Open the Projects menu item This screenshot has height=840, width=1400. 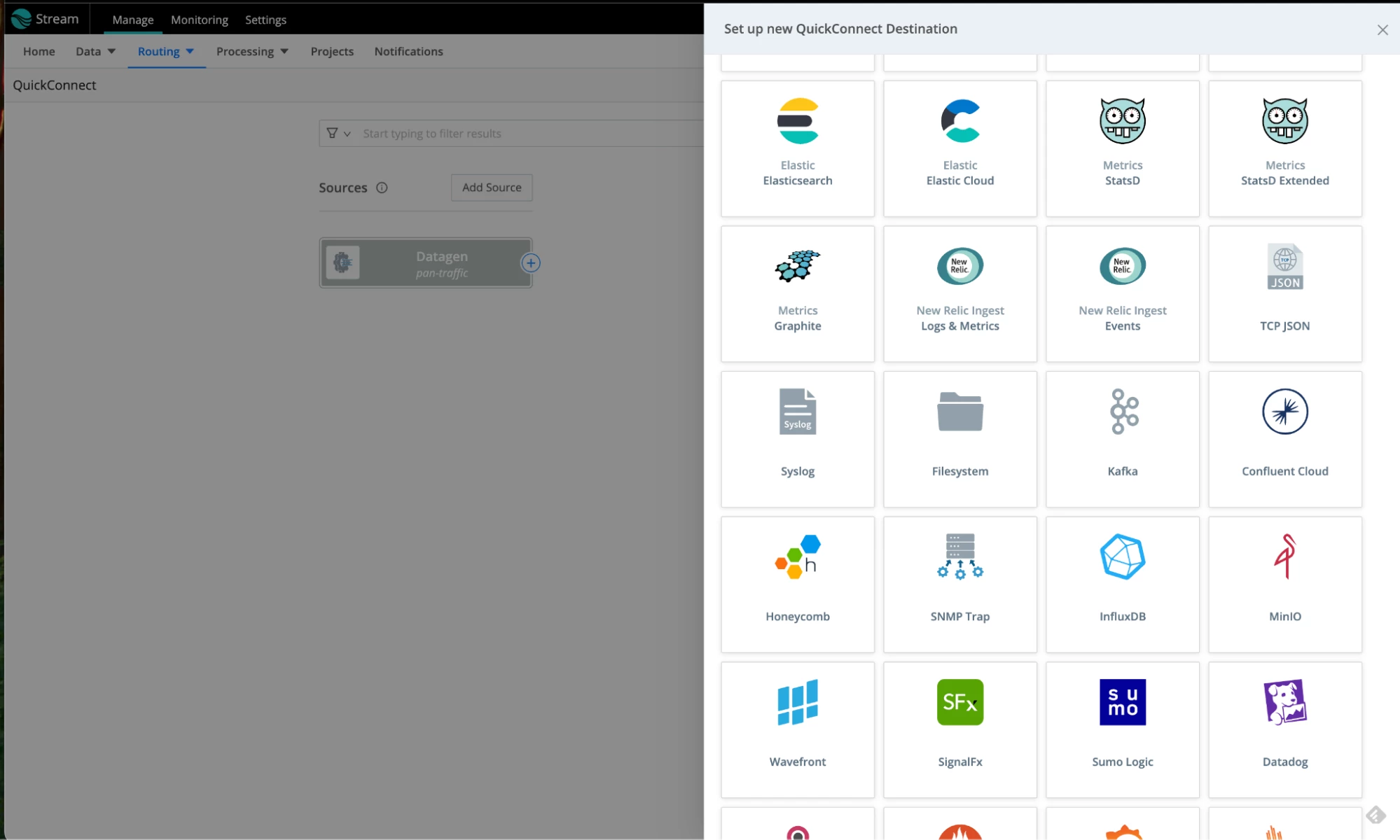pyautogui.click(x=332, y=51)
